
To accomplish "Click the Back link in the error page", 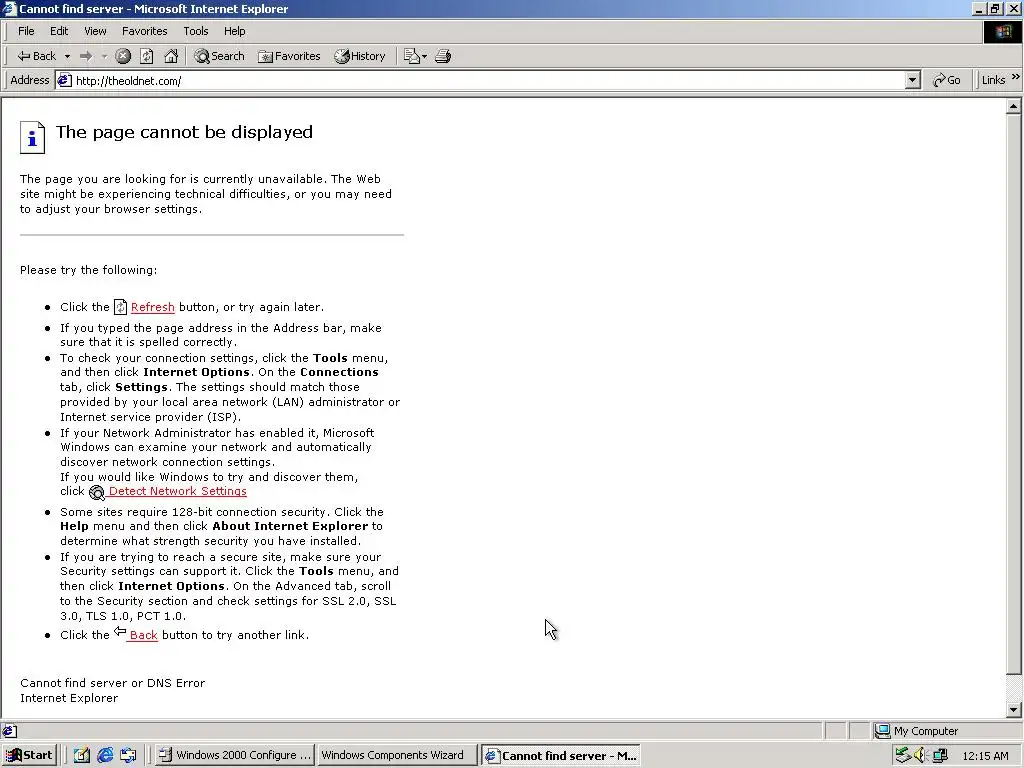I will 144,635.
